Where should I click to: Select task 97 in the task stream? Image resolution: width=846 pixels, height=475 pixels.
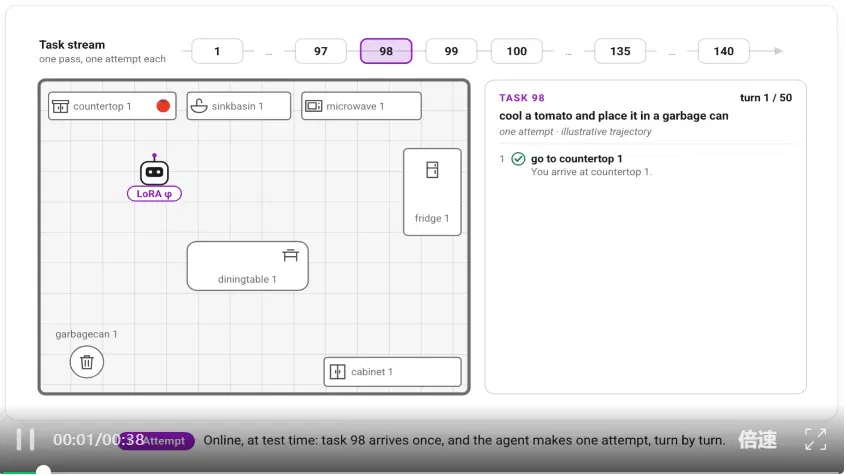(x=320, y=51)
